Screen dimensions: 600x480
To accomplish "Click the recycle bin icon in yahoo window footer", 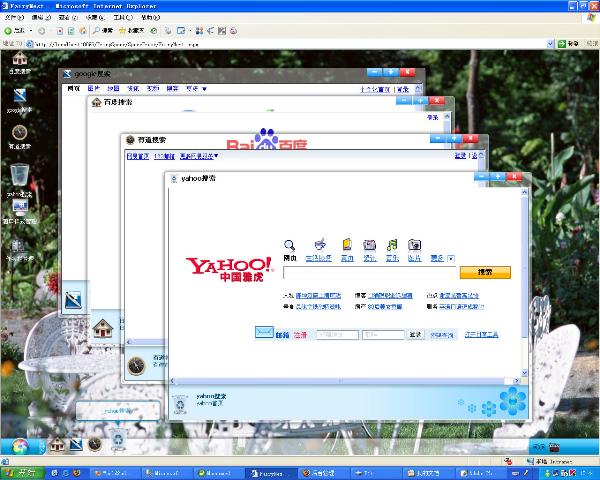I will (180, 405).
